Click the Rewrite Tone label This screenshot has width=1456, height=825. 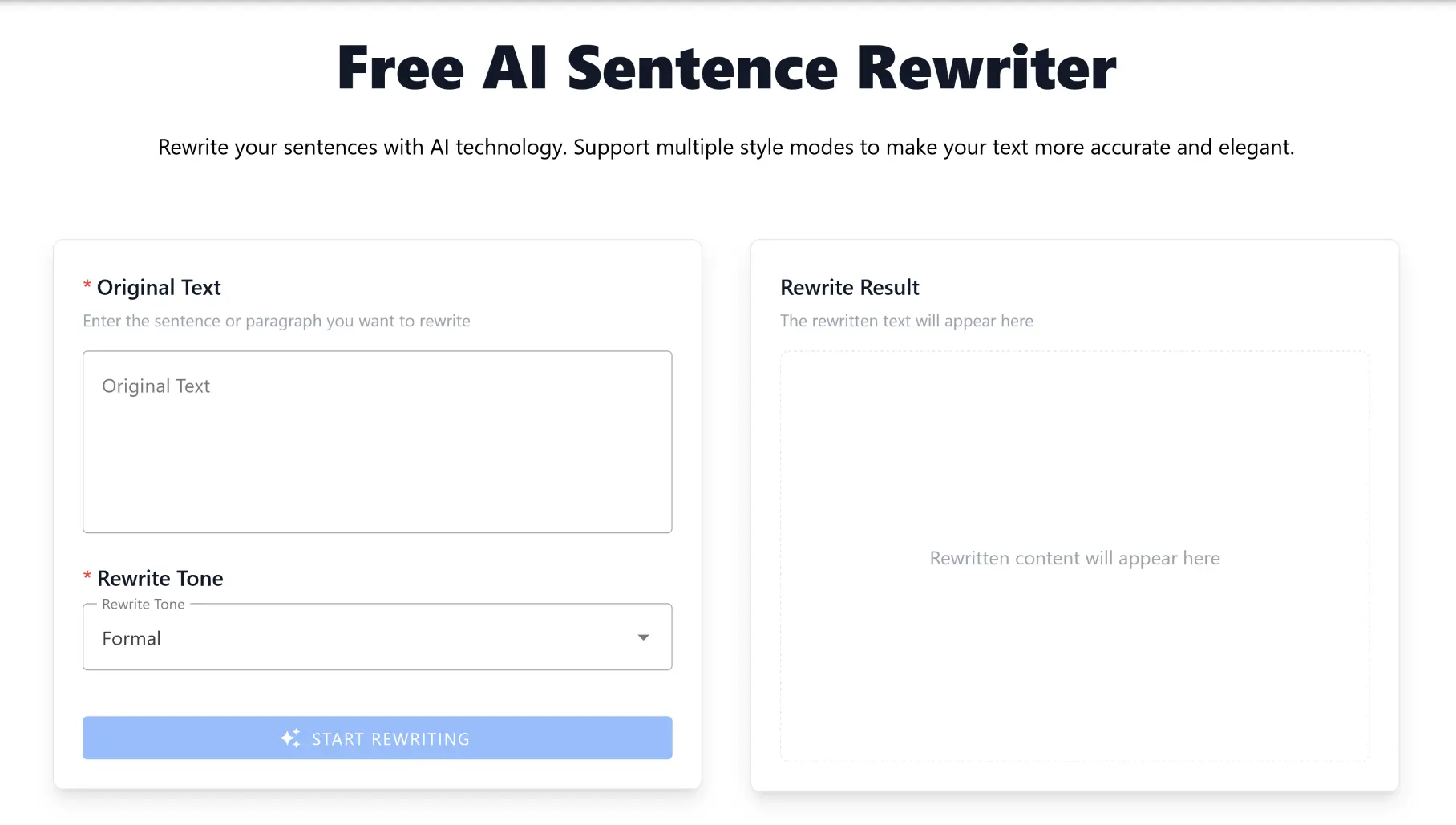coord(160,578)
